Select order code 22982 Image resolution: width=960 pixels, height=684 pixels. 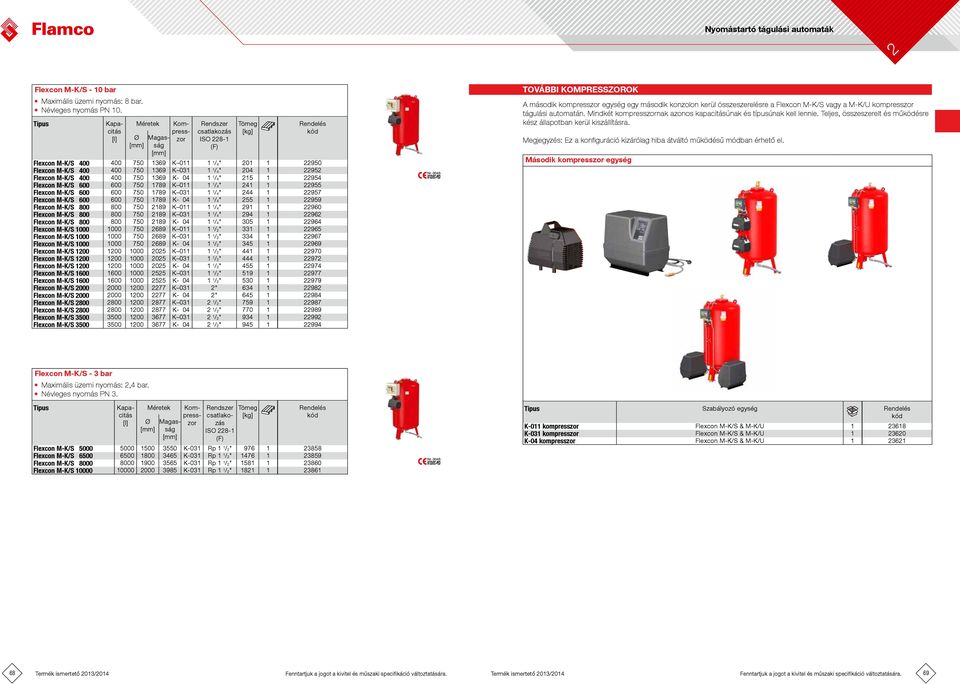pyautogui.click(x=312, y=288)
